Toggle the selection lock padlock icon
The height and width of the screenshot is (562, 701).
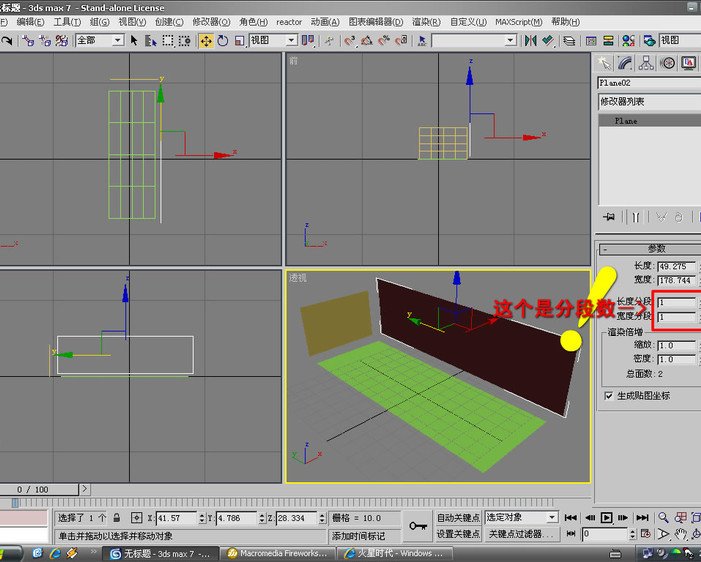click(x=117, y=518)
